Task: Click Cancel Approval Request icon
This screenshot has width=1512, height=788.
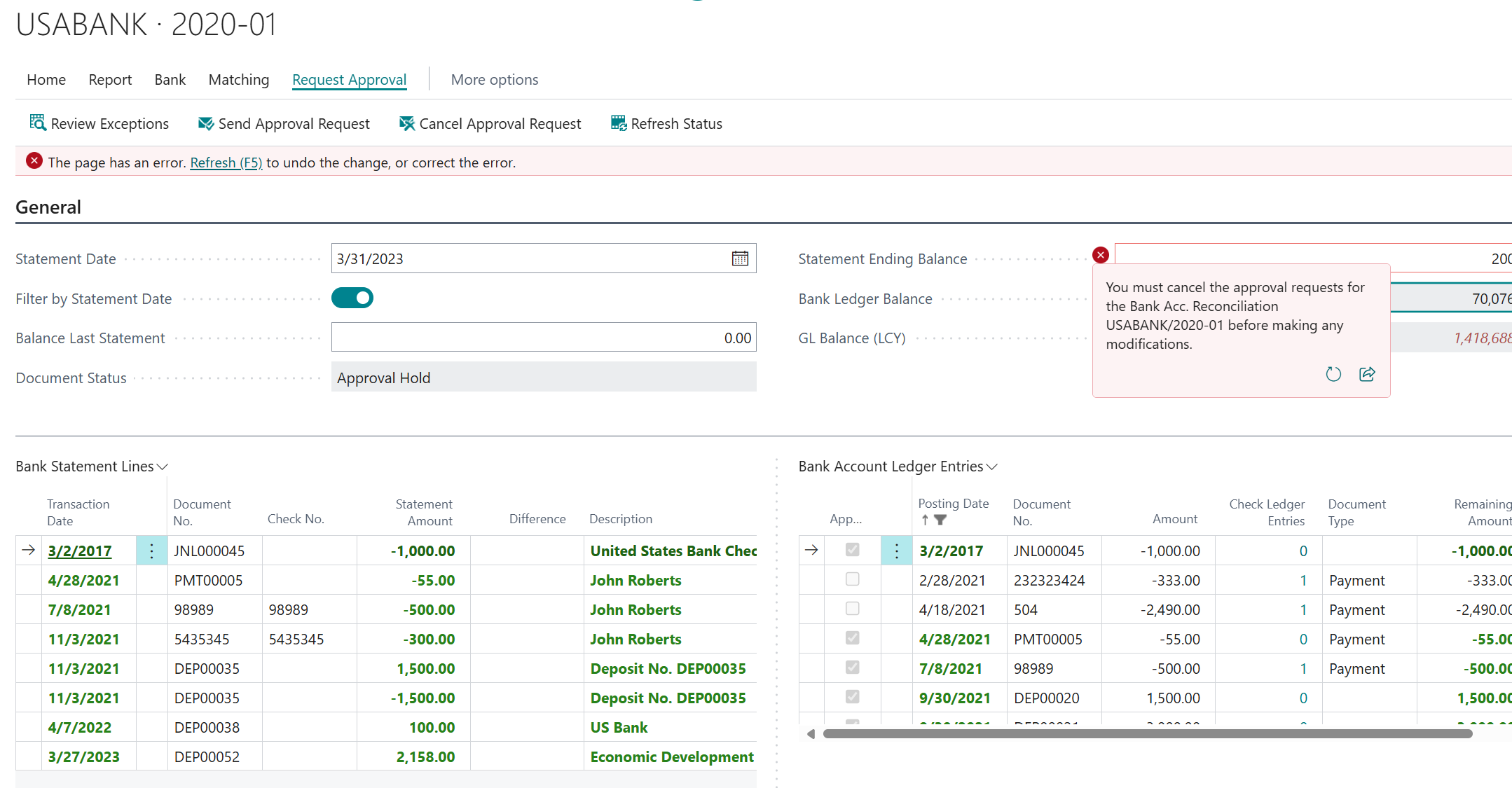Action: 406,123
